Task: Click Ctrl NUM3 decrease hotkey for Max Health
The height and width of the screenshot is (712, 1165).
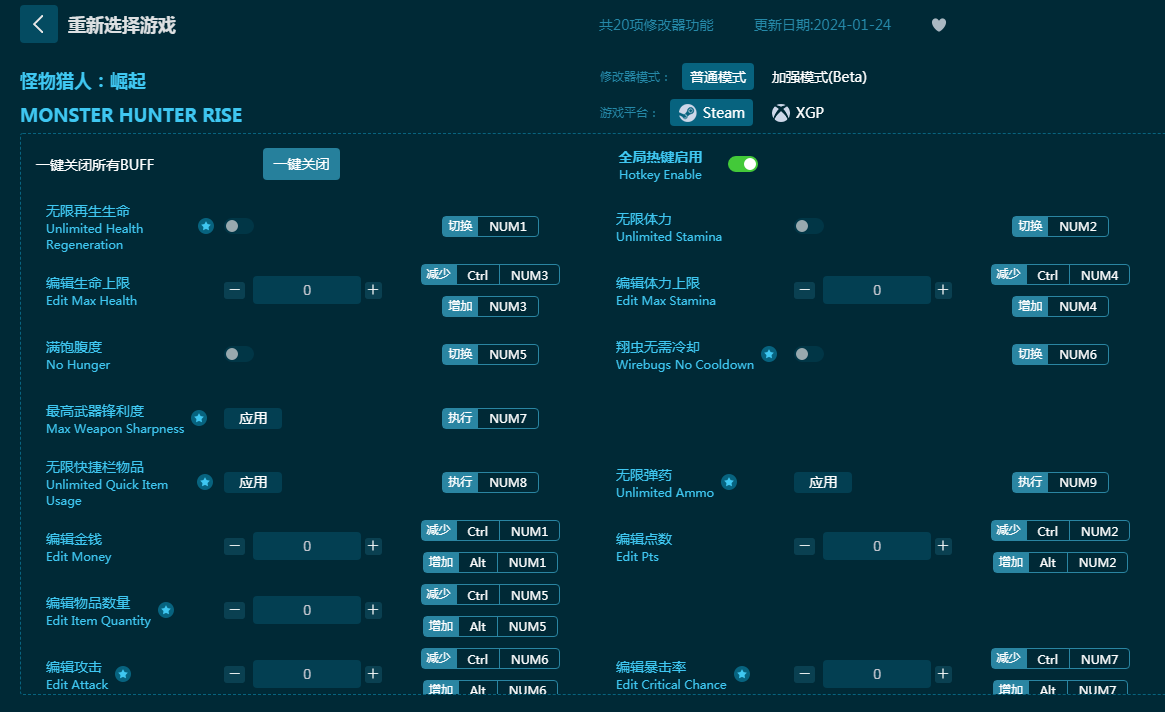Action: pos(490,275)
